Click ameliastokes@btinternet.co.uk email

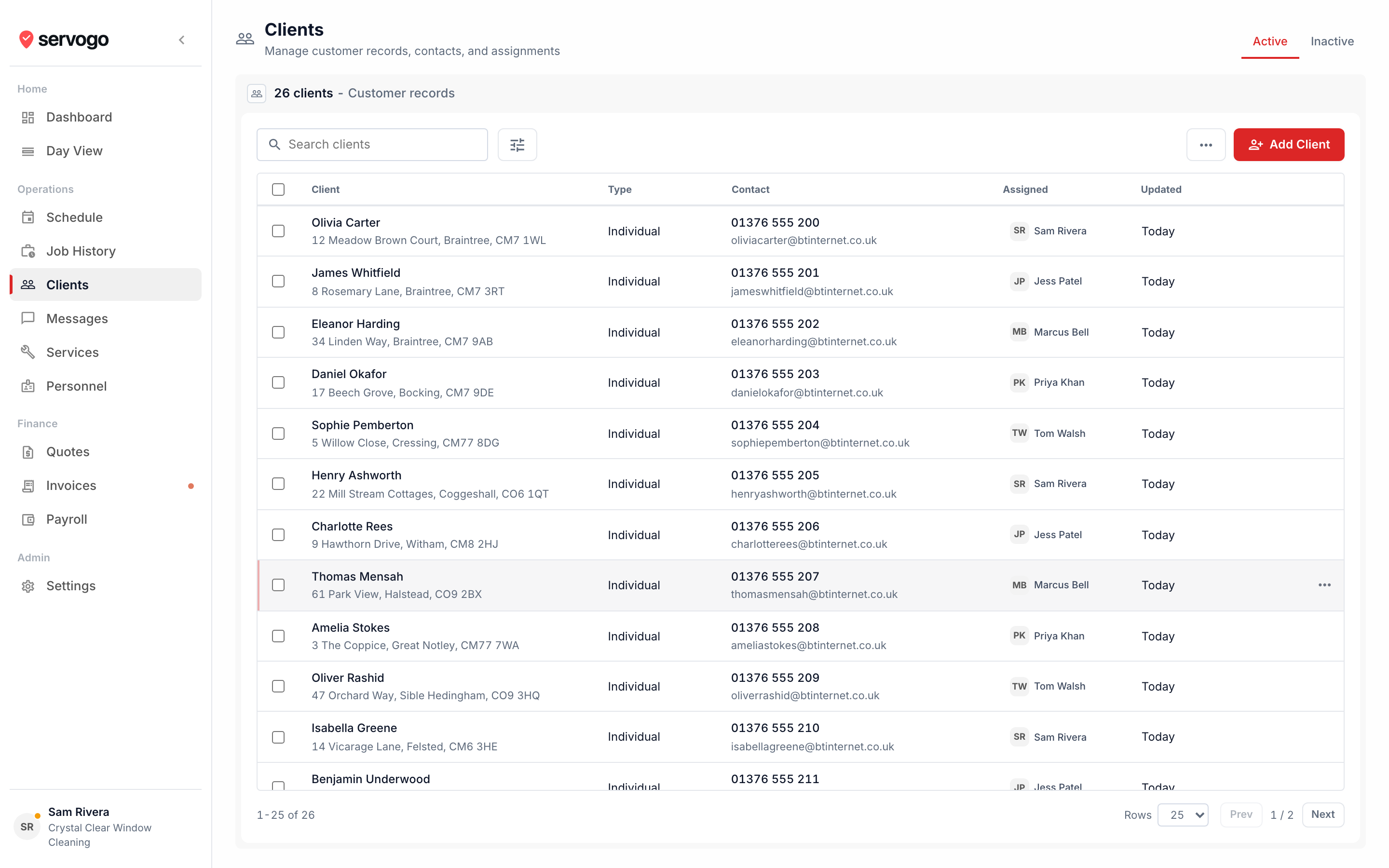(808, 645)
